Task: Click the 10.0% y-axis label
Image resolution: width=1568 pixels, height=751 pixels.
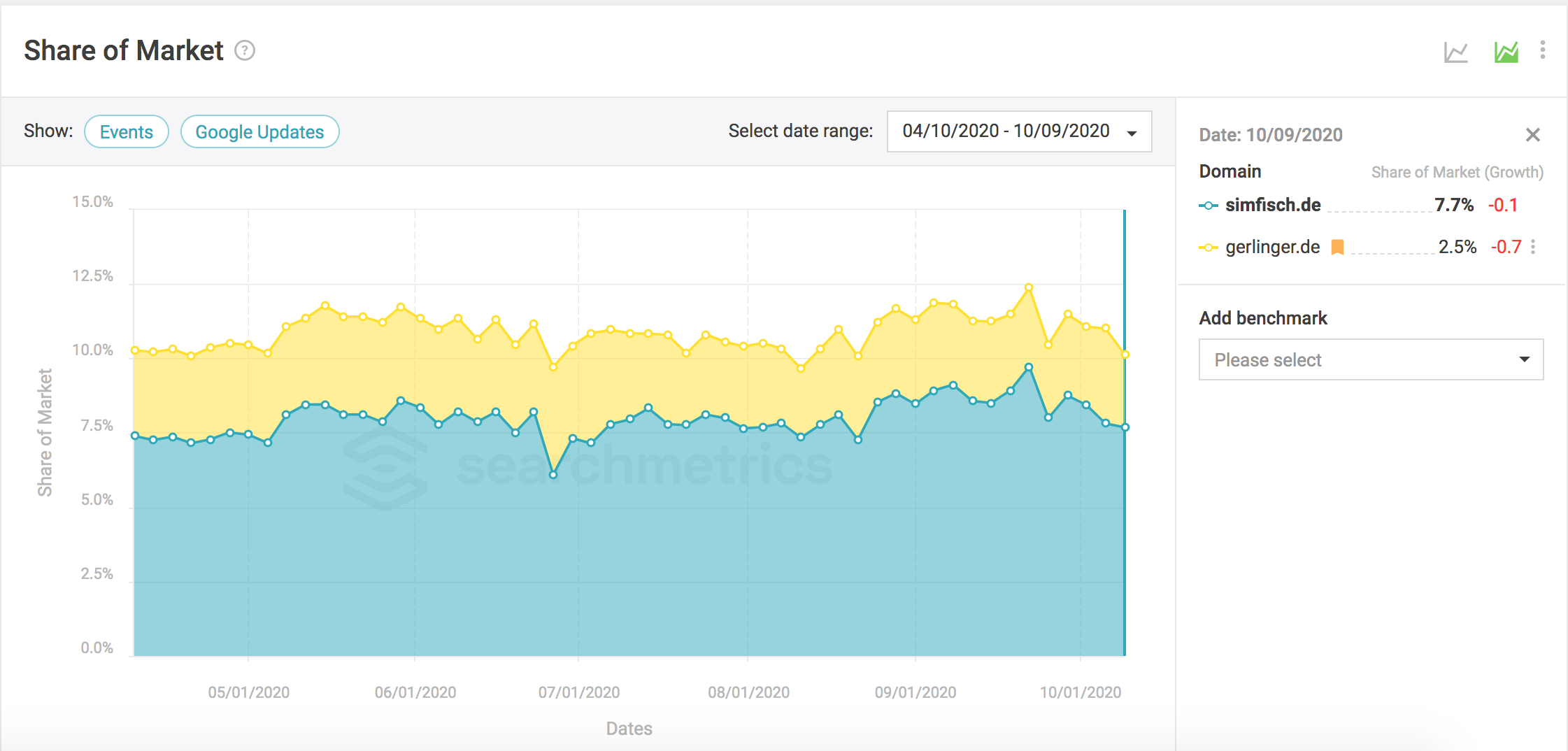Action: pos(93,350)
